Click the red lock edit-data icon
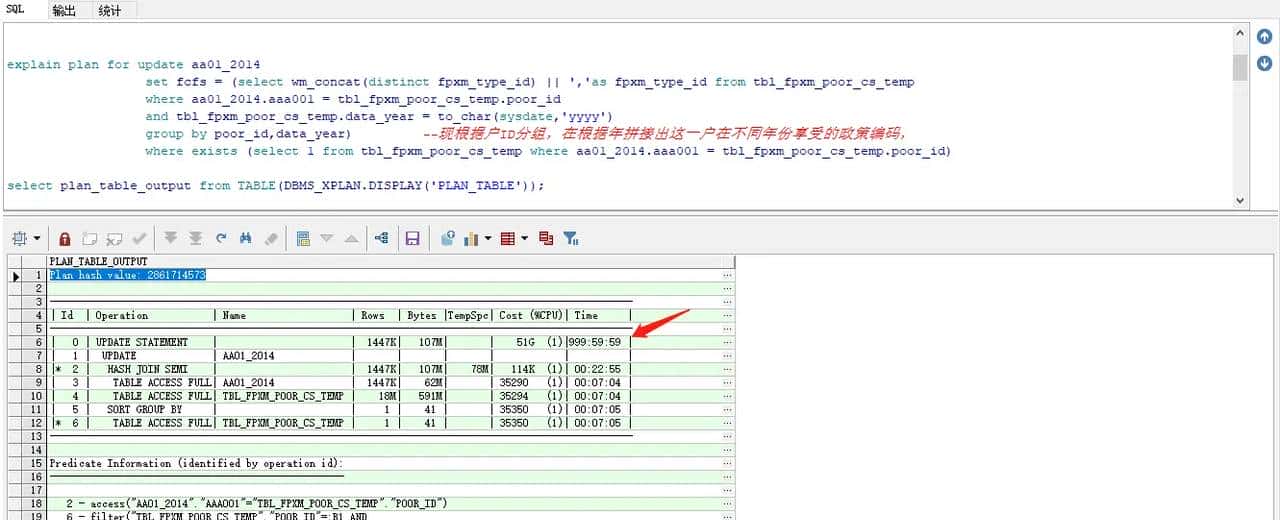 click(65, 238)
